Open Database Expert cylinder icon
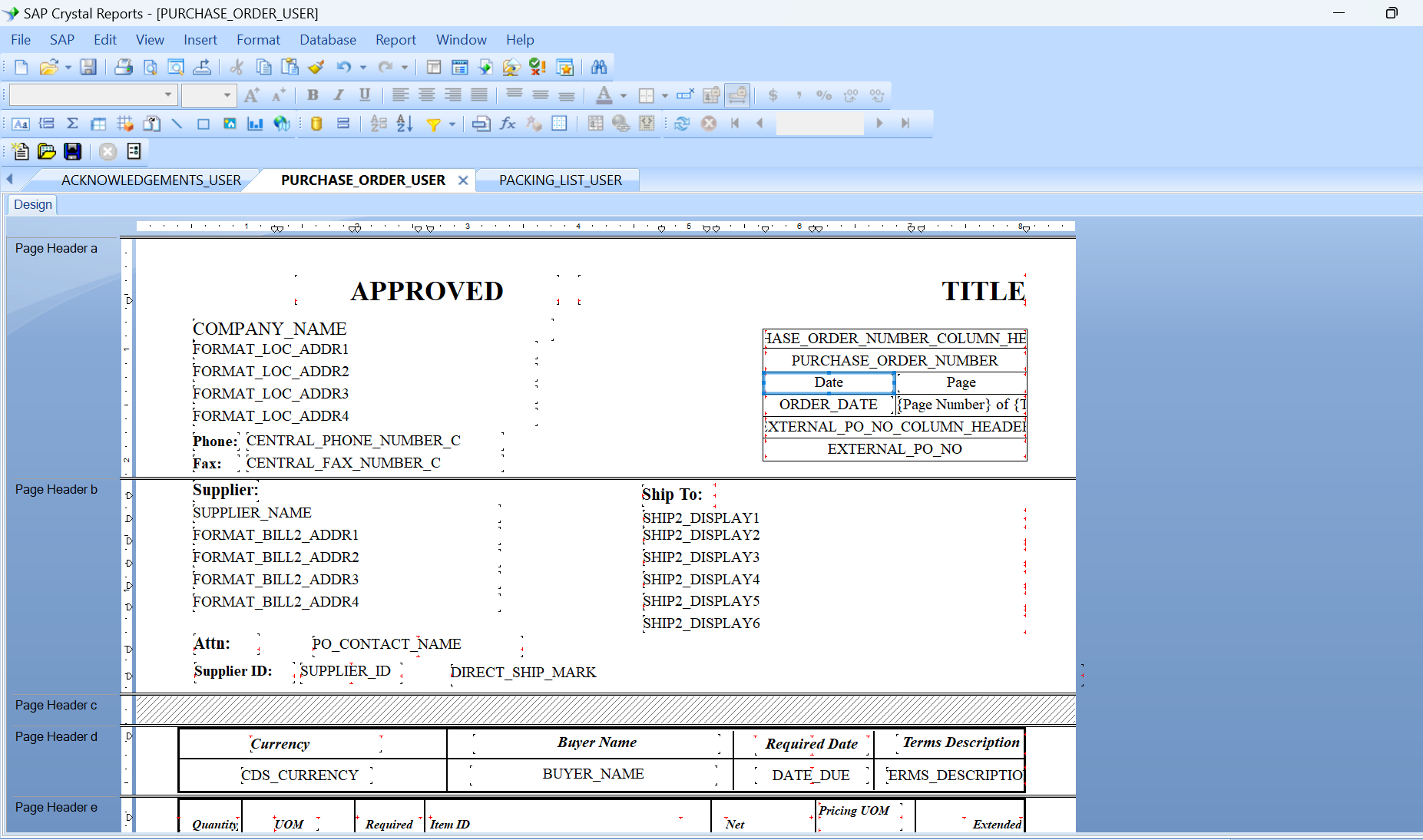 (x=316, y=124)
